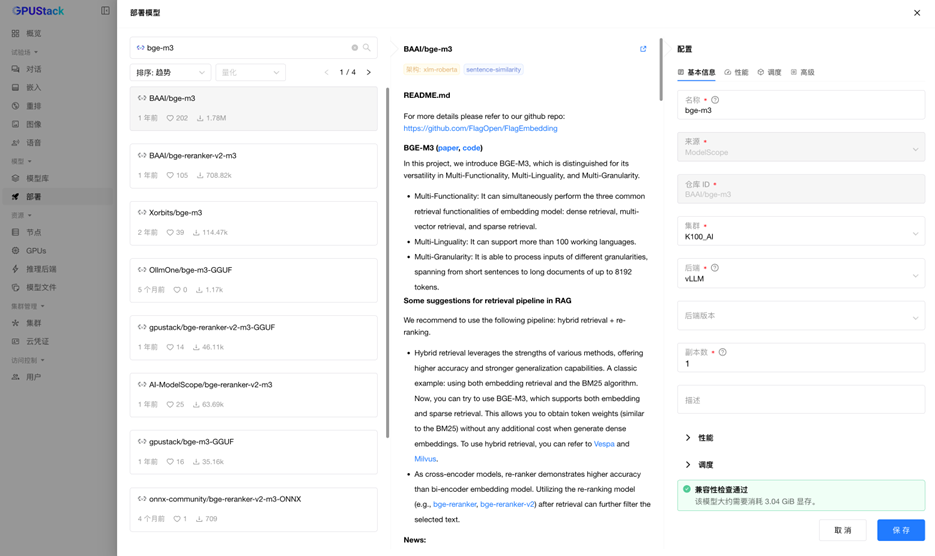This screenshot has width=935, height=556.
Task: Open the Vespa link in README
Action: pos(604,444)
